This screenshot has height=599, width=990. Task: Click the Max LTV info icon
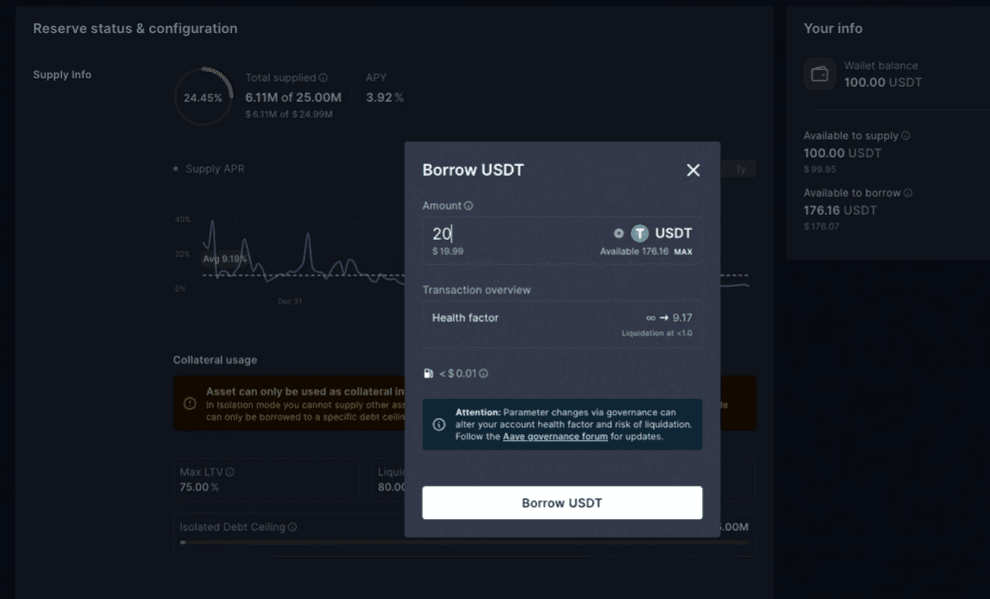pyautogui.click(x=230, y=472)
